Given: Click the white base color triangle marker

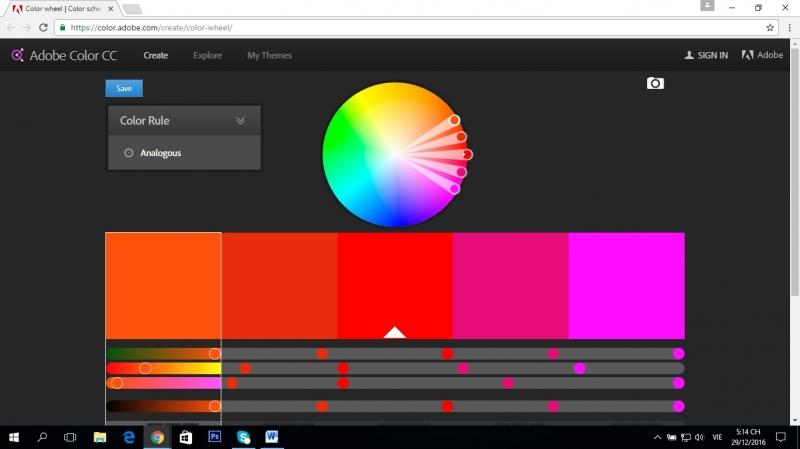Looking at the screenshot, I should (x=395, y=332).
